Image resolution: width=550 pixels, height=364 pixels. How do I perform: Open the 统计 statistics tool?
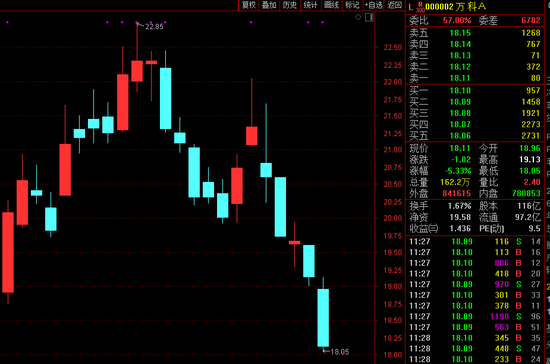coord(310,5)
